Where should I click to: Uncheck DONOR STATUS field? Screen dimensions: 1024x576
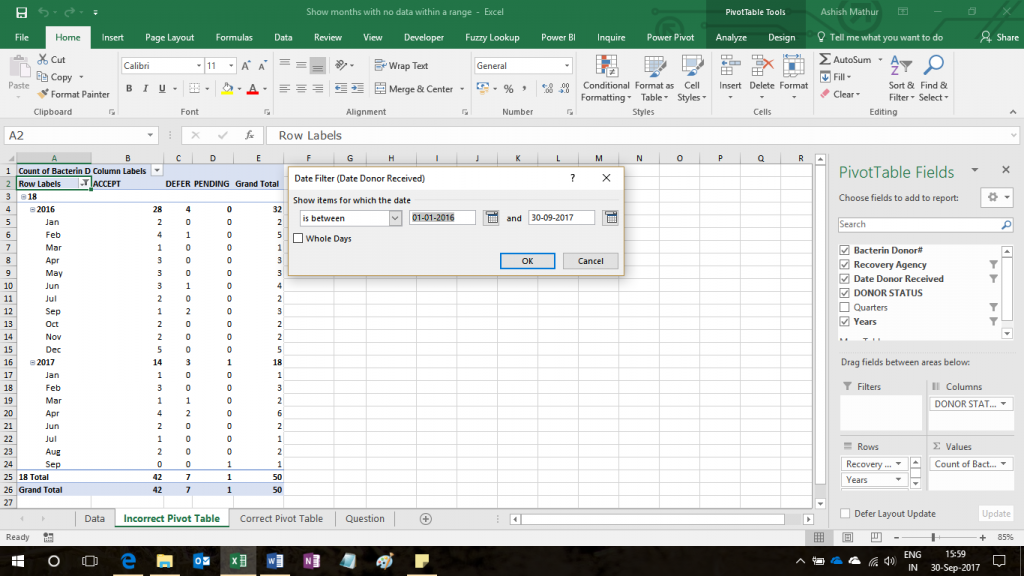[844, 293]
